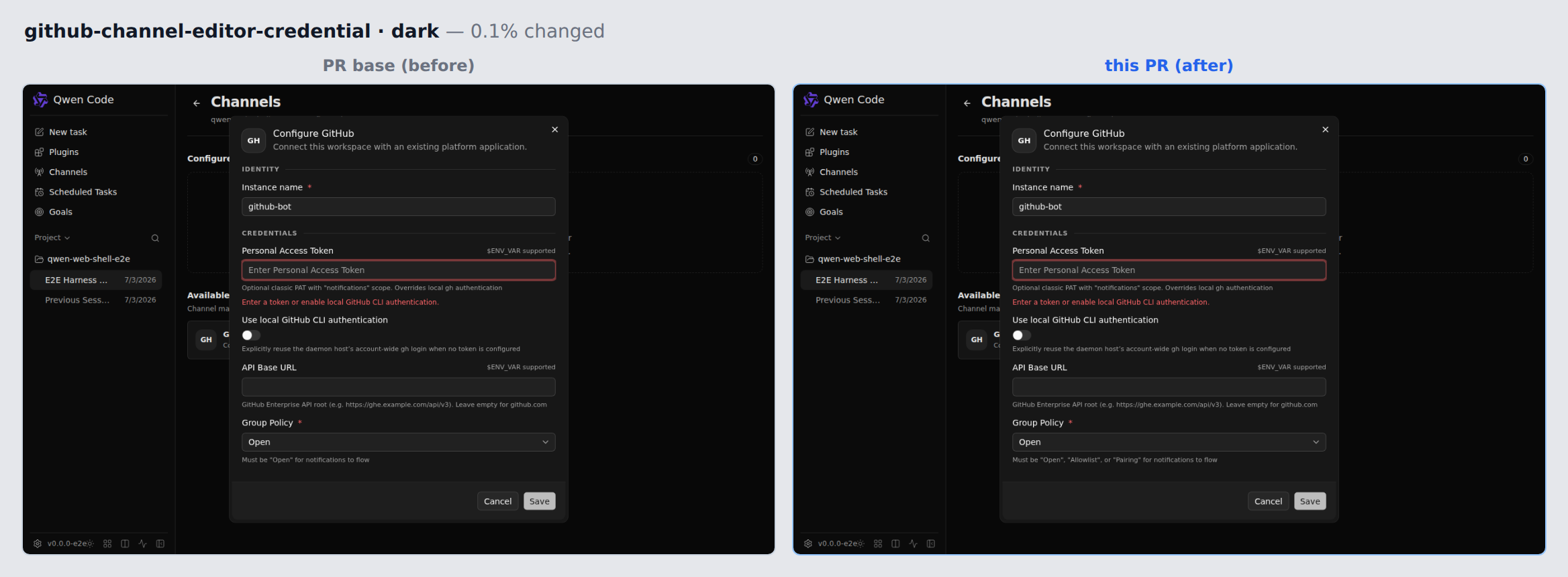
Task: Open E2E Harness session in after panel
Action: [x=867, y=280]
